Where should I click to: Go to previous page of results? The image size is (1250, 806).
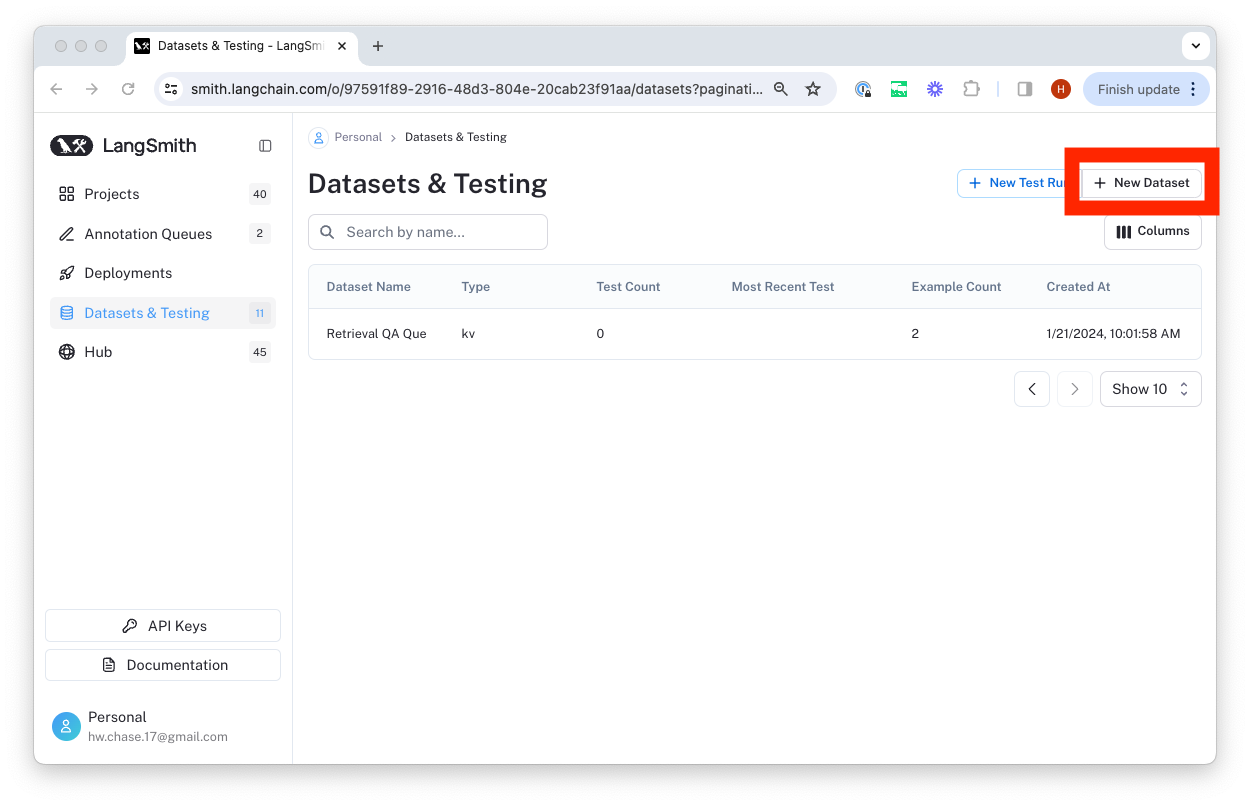tap(1032, 389)
